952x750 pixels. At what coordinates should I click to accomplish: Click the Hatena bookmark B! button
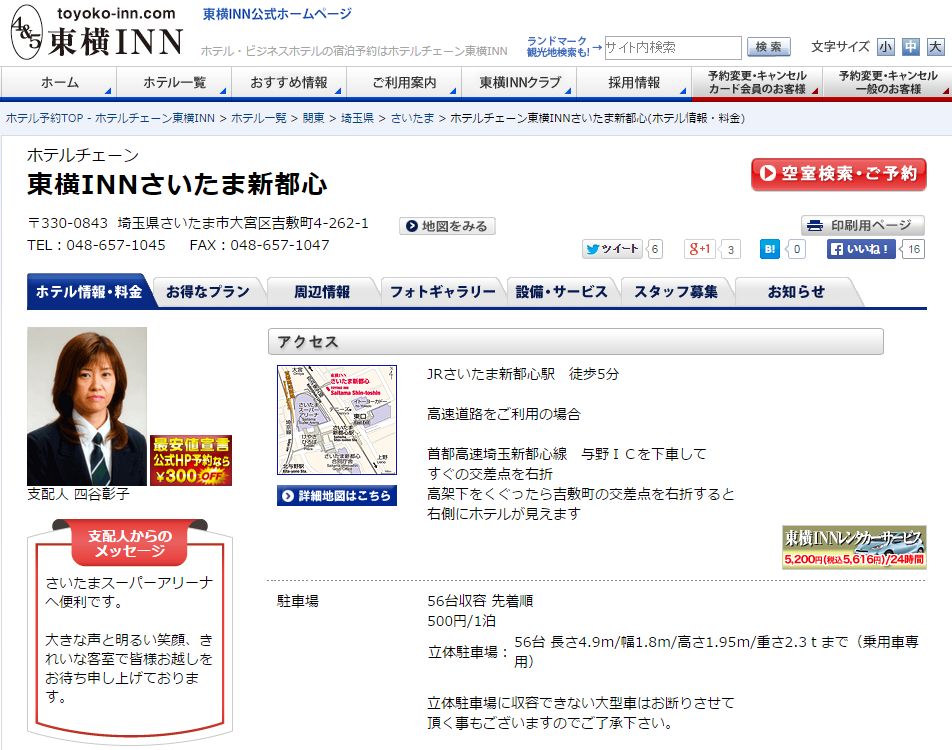tap(770, 249)
